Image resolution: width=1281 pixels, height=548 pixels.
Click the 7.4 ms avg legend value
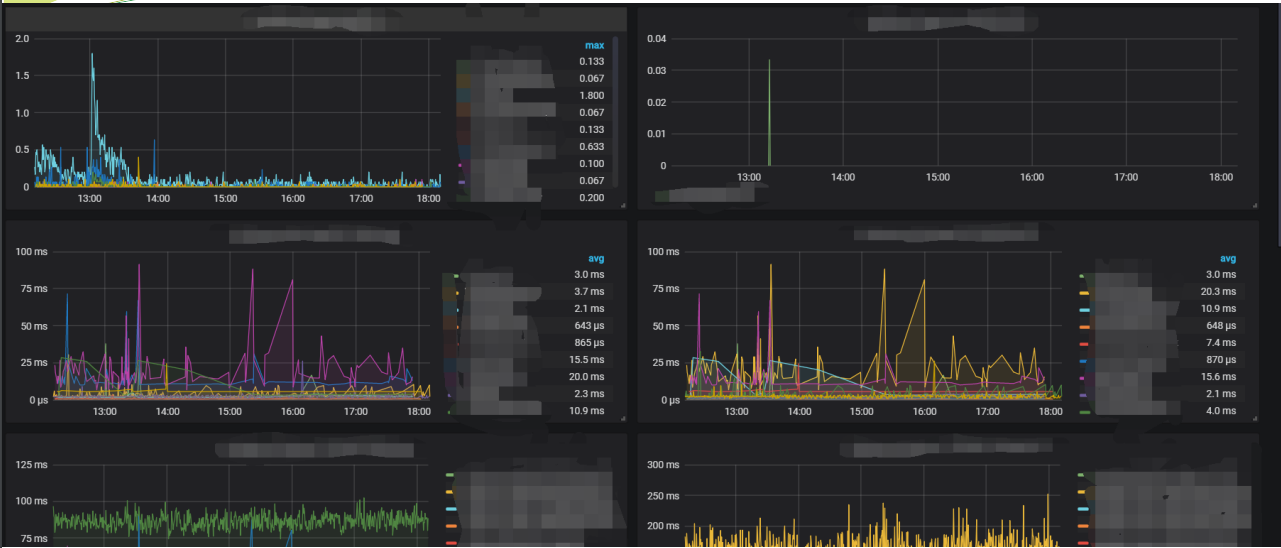(1221, 342)
